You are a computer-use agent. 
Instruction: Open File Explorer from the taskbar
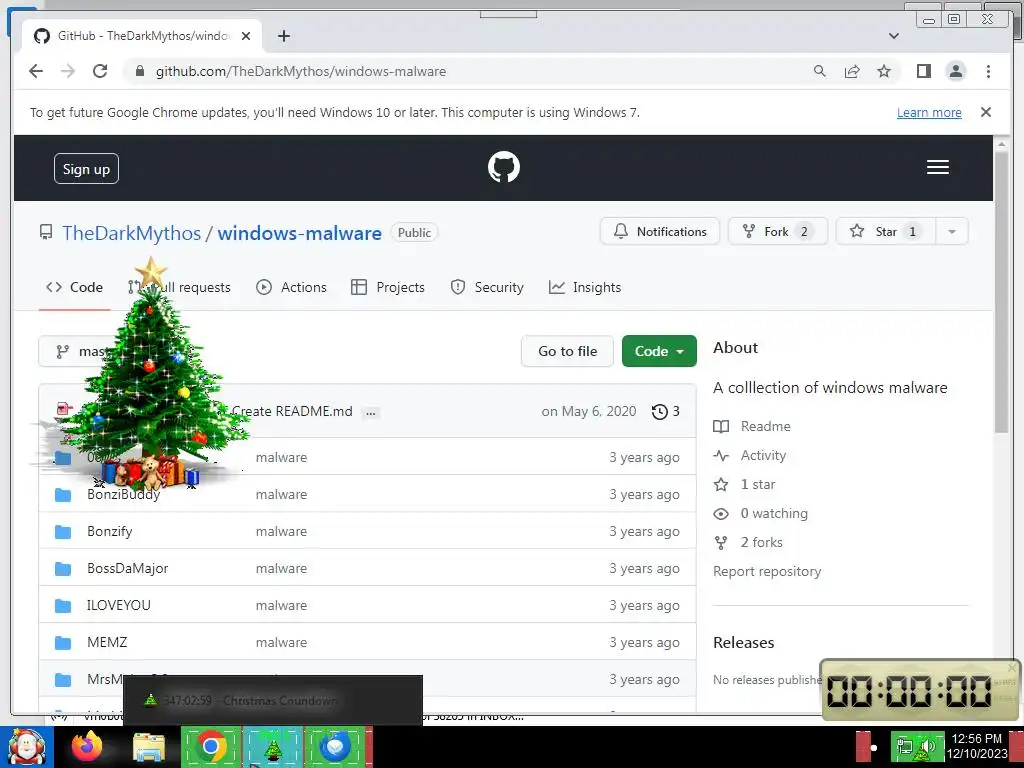[x=149, y=748]
